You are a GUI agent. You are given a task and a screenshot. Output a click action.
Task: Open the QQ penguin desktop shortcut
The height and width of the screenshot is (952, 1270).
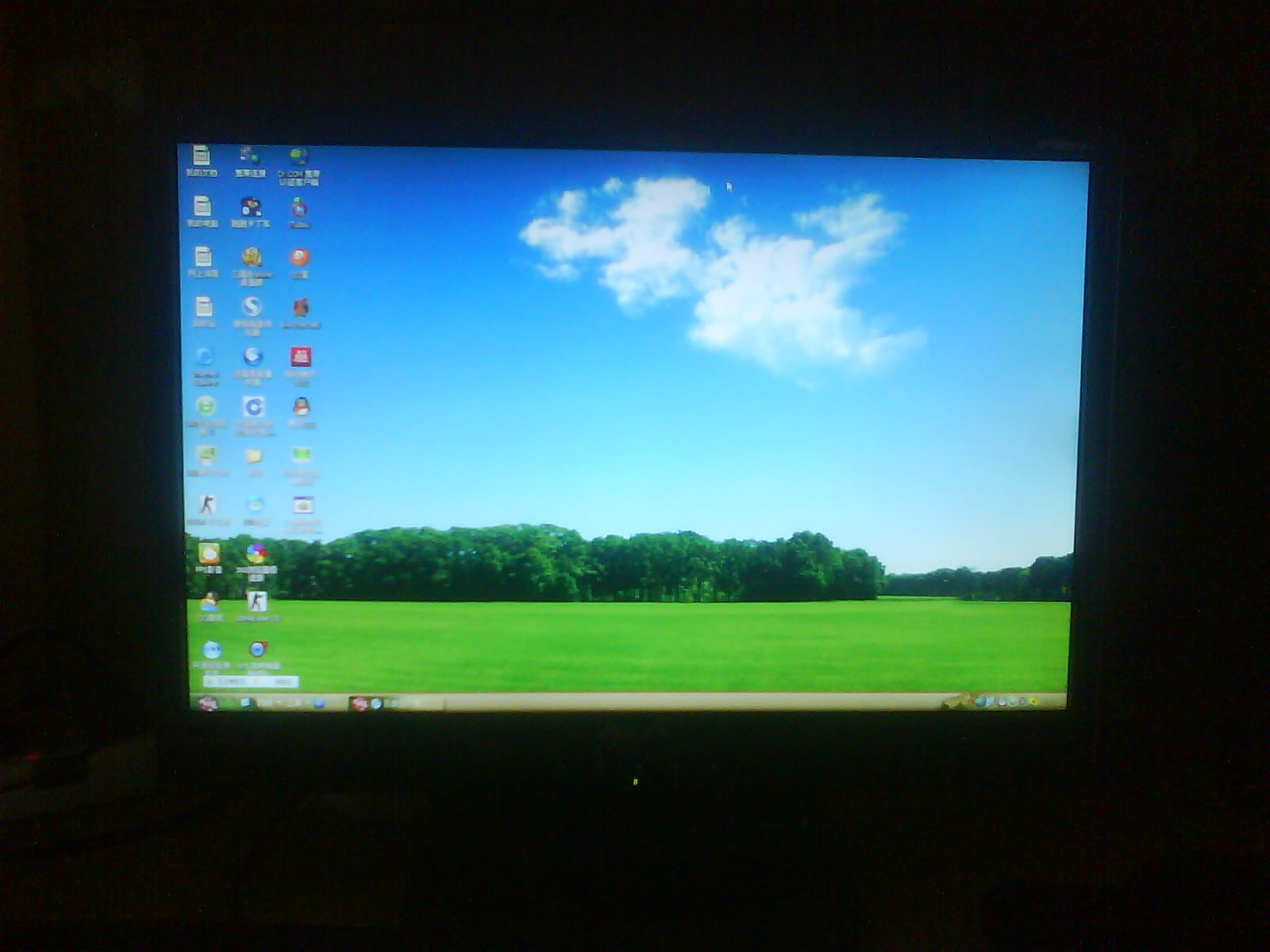pyautogui.click(x=301, y=407)
